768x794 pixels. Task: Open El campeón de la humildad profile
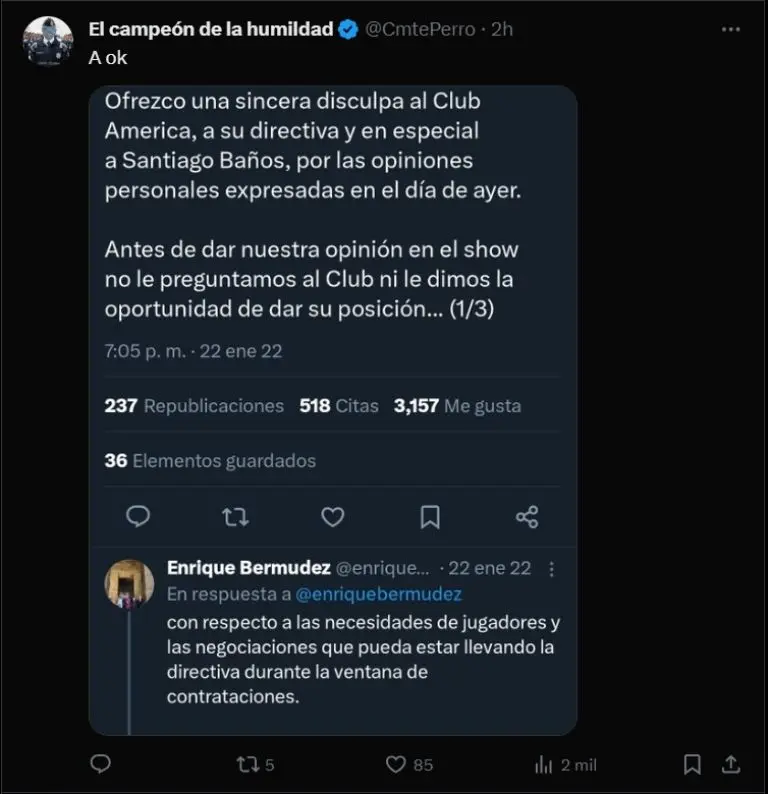210,30
